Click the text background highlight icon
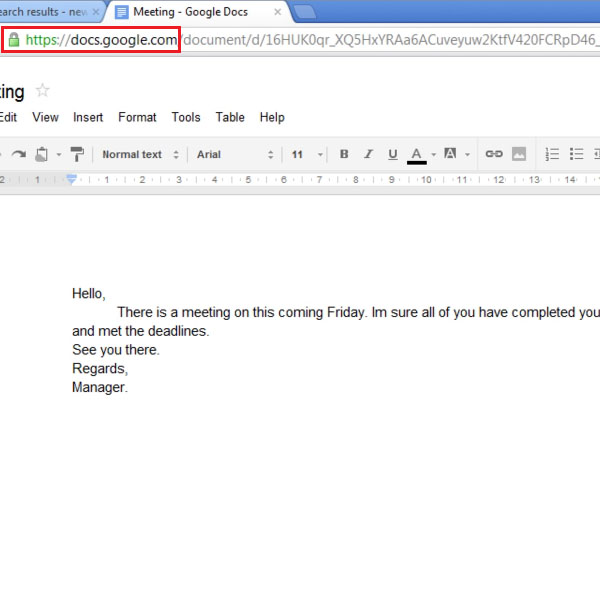Screen dimensions: 600x600 (450, 154)
